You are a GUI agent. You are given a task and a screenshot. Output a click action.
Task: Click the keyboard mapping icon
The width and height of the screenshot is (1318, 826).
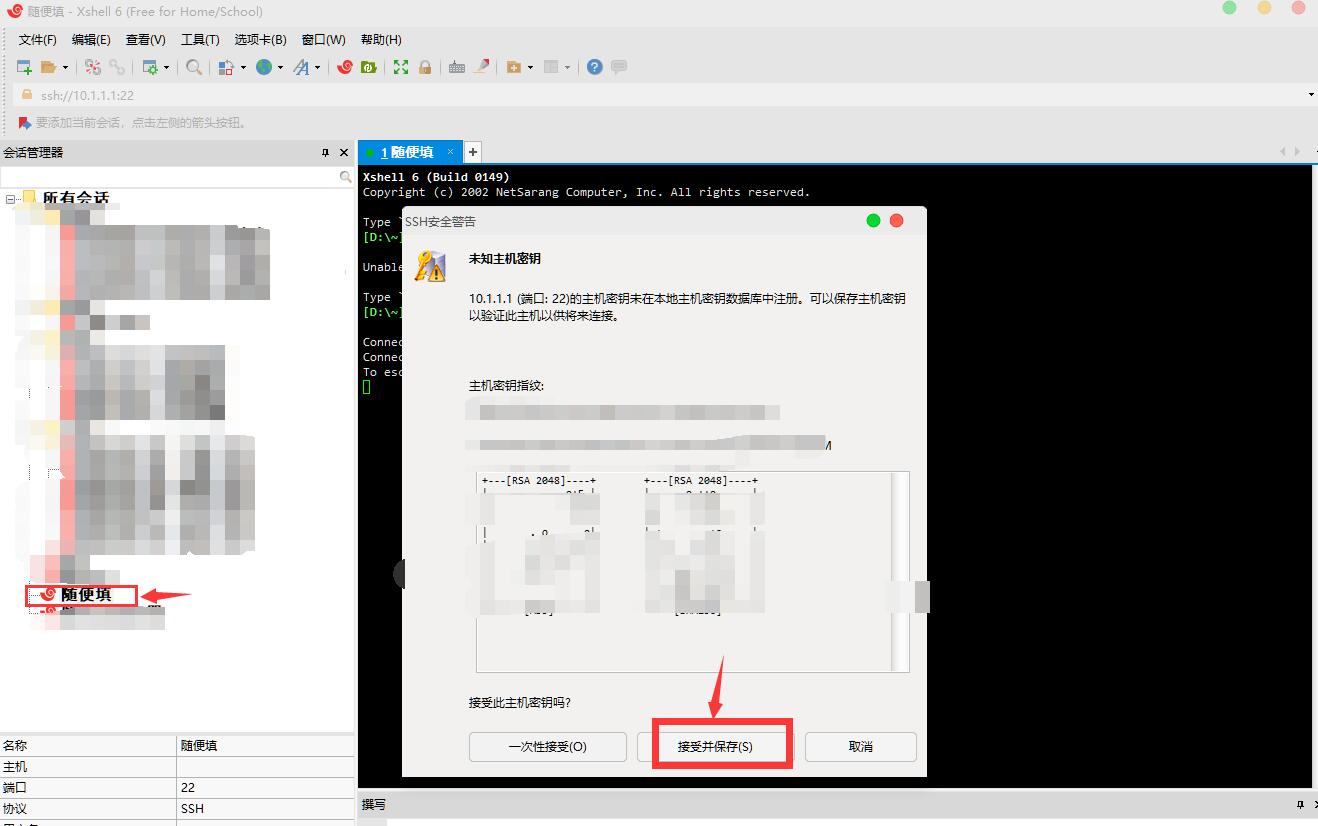click(457, 67)
